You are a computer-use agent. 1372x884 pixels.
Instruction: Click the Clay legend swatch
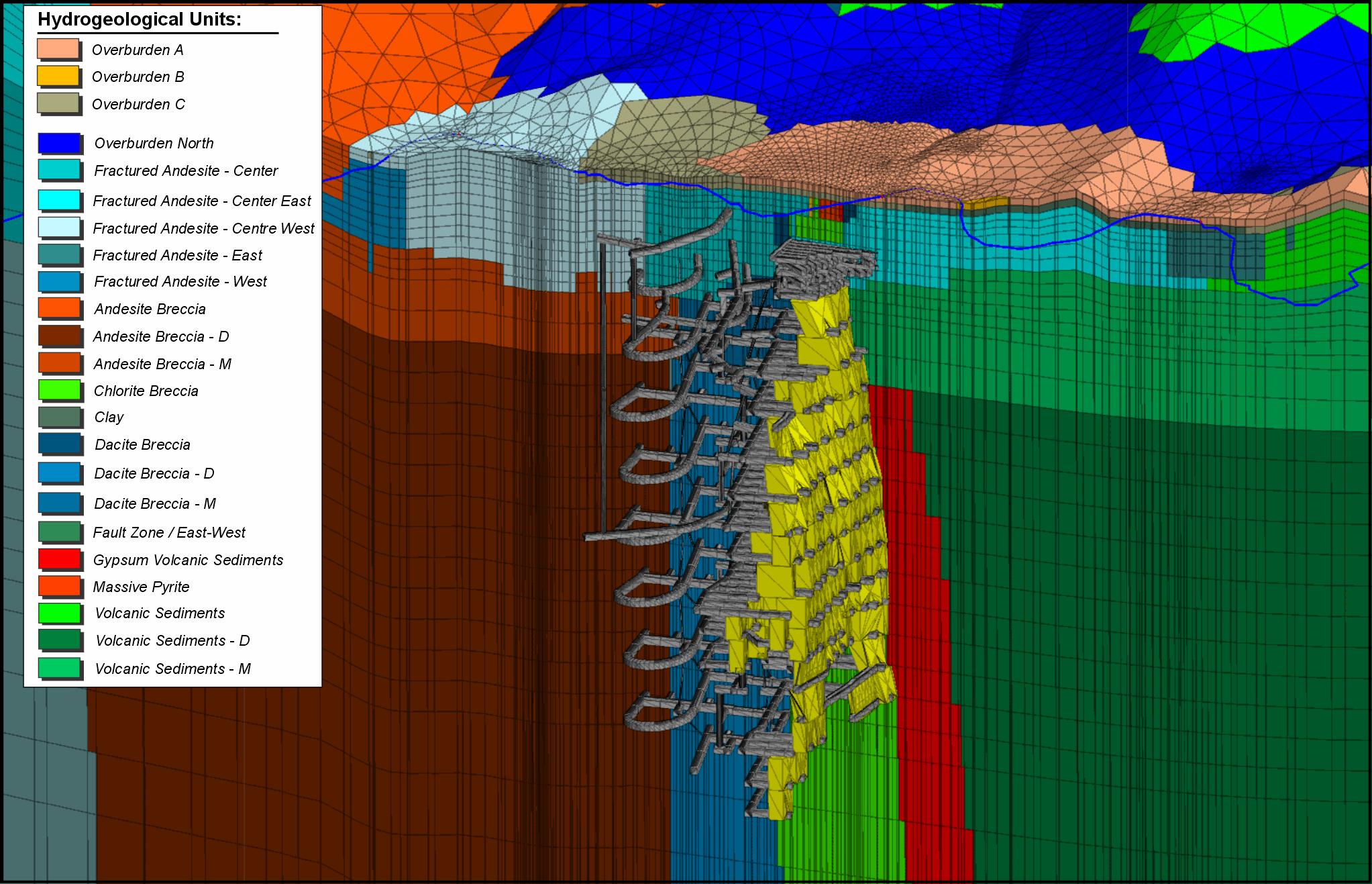60,417
